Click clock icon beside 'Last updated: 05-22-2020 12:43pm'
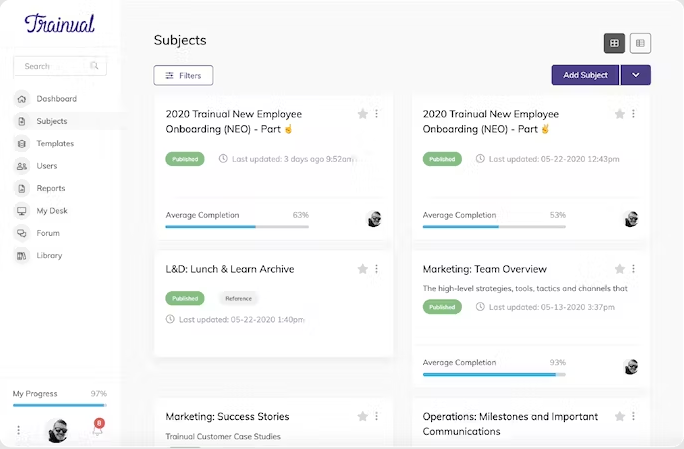The image size is (684, 449). [480, 158]
